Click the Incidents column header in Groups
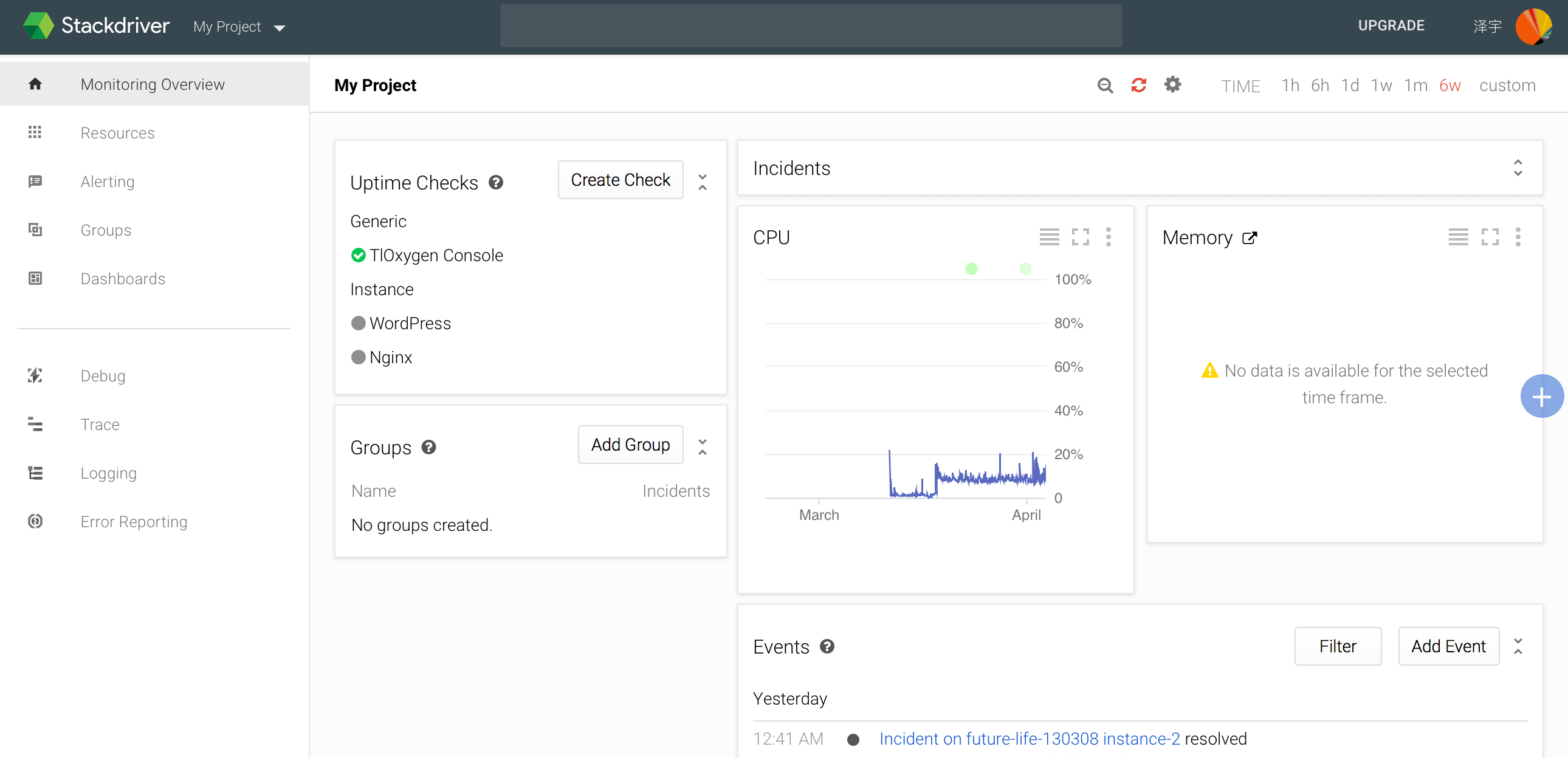1568x758 pixels. [x=676, y=491]
